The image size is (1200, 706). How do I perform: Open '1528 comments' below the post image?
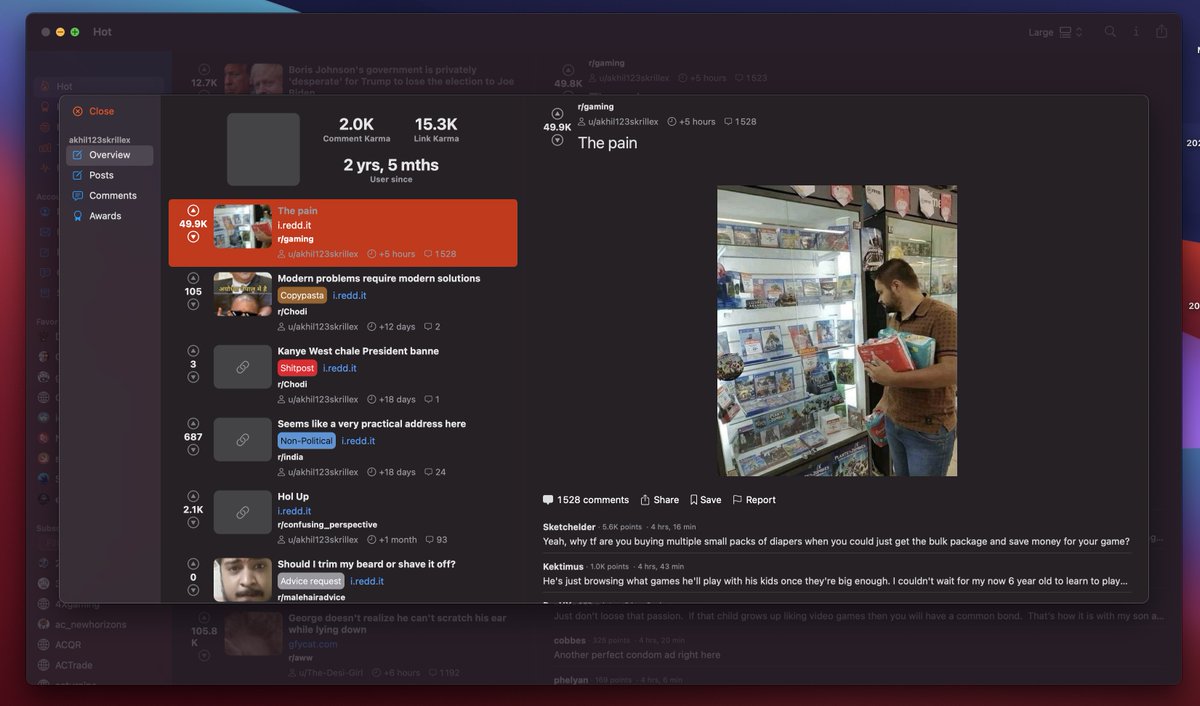point(586,500)
